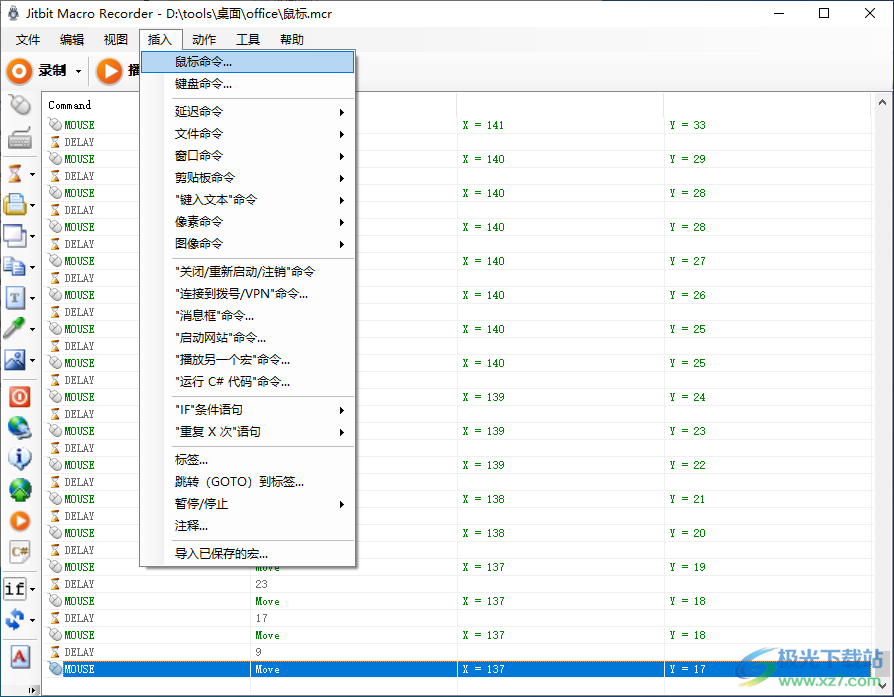894x697 pixels.
Task: Click the message box info sidebar icon
Action: coord(19,458)
